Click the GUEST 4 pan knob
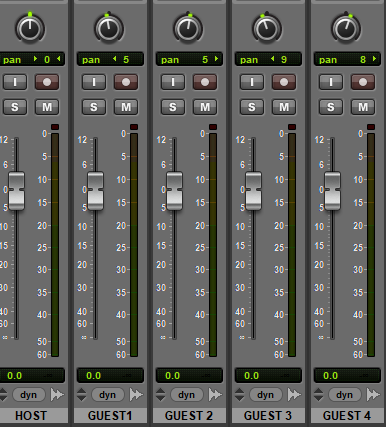Image resolution: width=386 pixels, height=427 pixels. pyautogui.click(x=346, y=29)
